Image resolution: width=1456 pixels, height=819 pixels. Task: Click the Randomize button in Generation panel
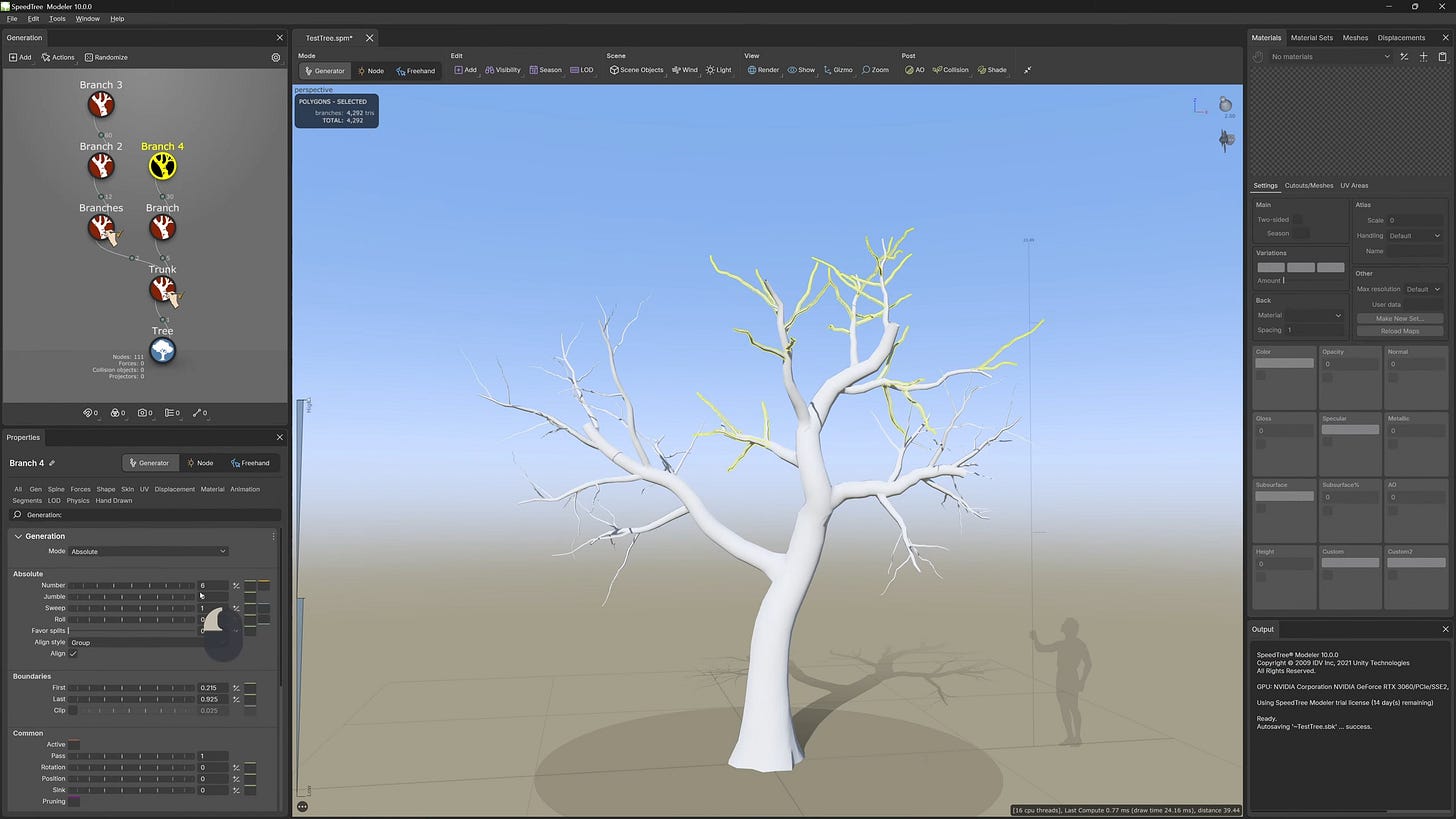pos(106,57)
